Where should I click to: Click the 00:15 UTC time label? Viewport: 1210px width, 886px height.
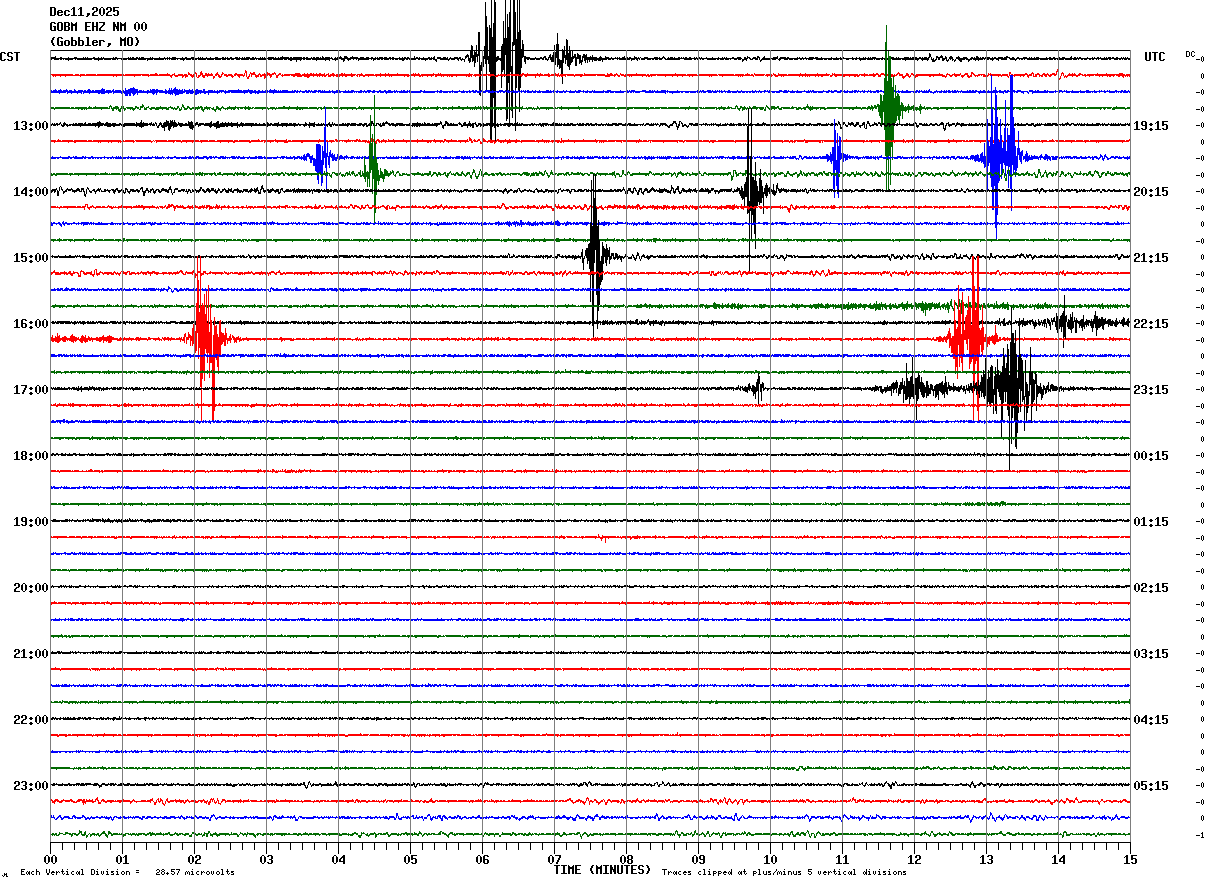pos(1150,456)
